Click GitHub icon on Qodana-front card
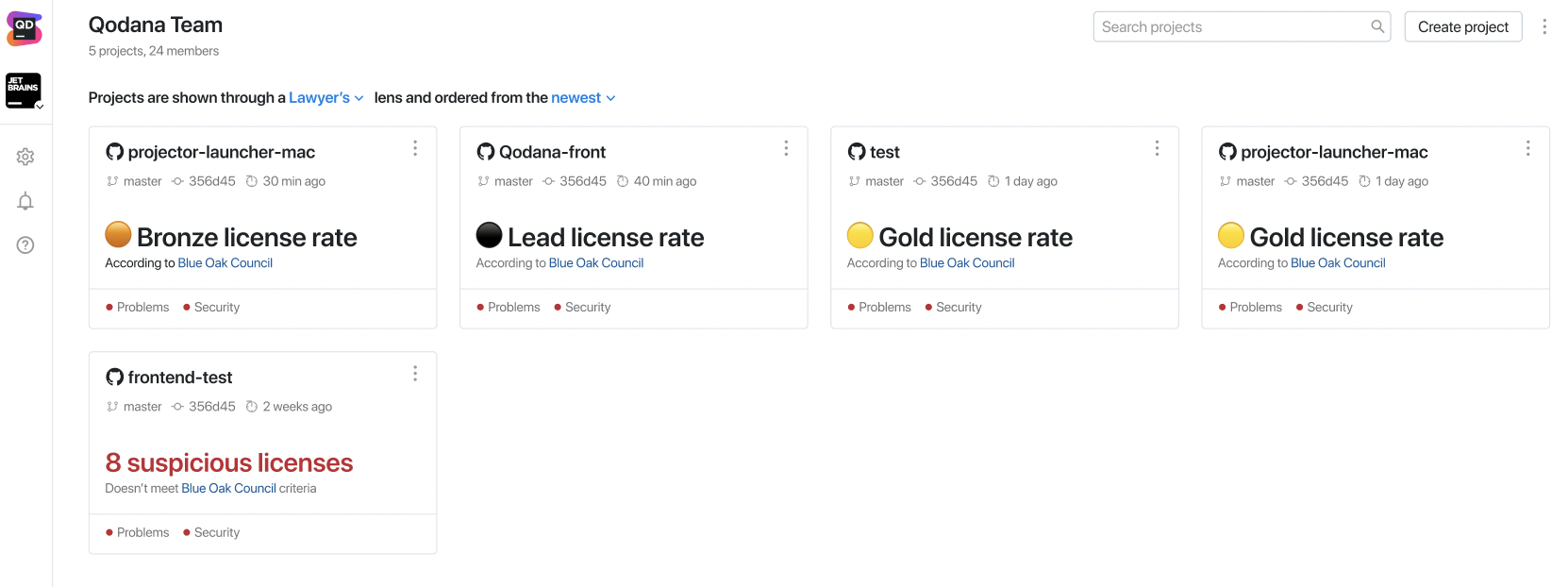Image resolution: width=1568 pixels, height=587 pixels. tap(486, 152)
